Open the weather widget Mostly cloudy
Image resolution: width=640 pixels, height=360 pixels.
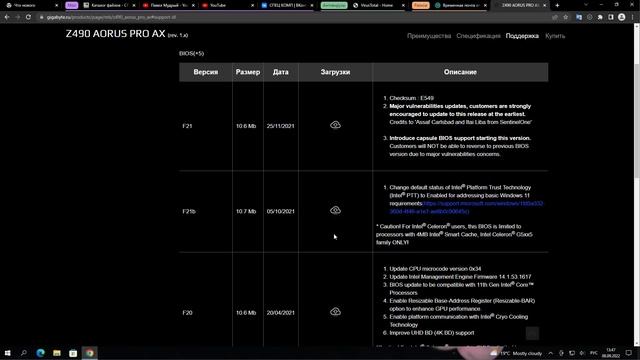click(517, 353)
